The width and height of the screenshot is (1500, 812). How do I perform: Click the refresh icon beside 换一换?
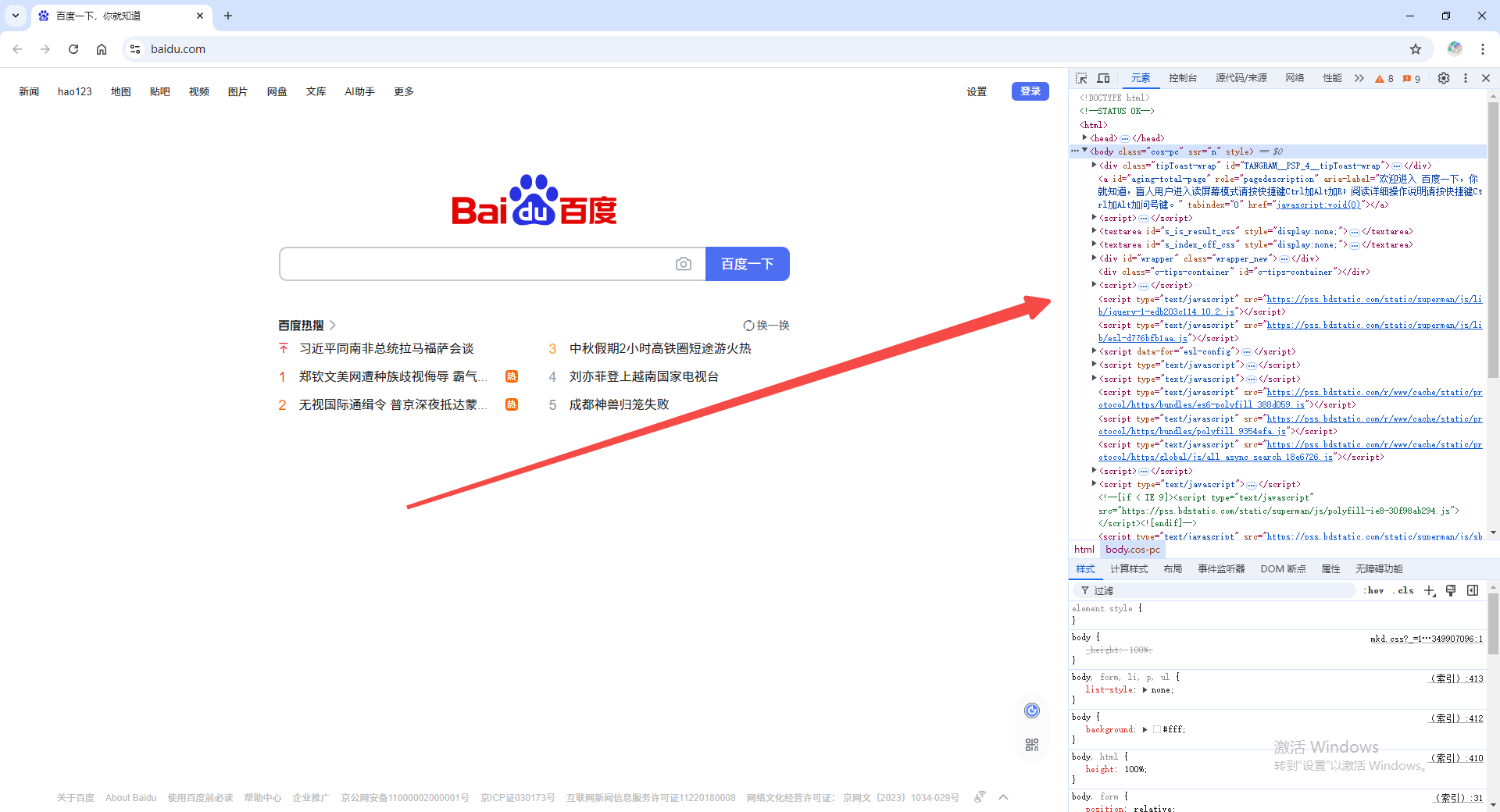pos(748,326)
